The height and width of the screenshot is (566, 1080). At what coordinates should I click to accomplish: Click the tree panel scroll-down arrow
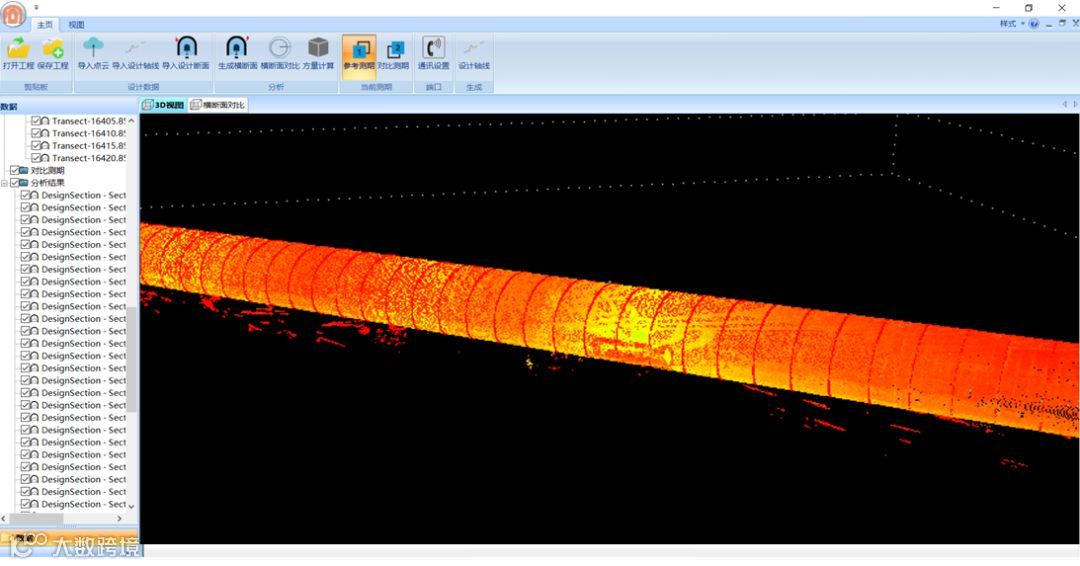pos(132,505)
